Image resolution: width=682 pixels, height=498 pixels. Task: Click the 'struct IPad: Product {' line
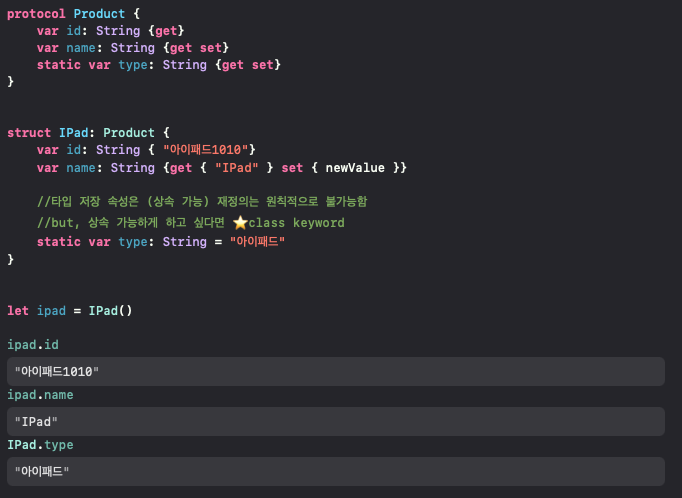point(88,133)
